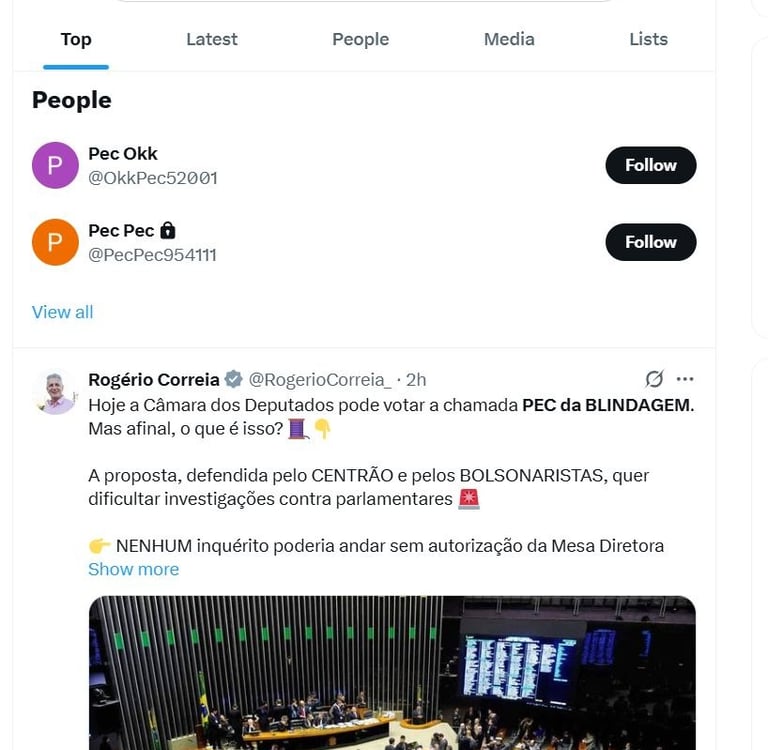This screenshot has width=768, height=750.
Task: Open the Media tab
Action: 509,39
